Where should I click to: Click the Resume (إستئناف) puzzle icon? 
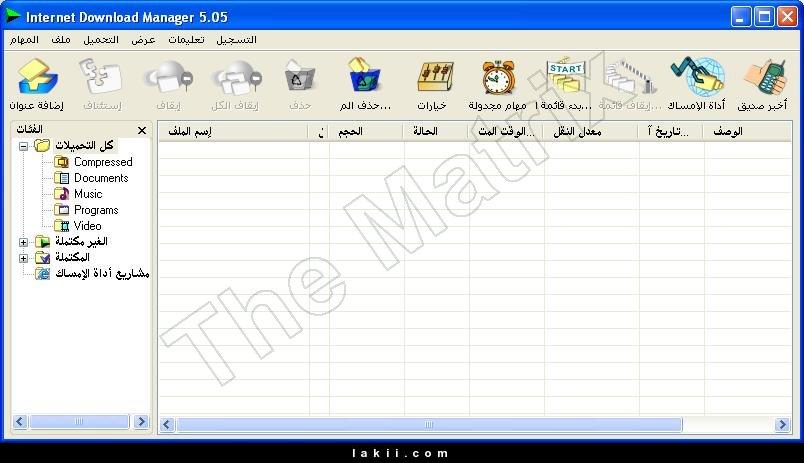102,78
